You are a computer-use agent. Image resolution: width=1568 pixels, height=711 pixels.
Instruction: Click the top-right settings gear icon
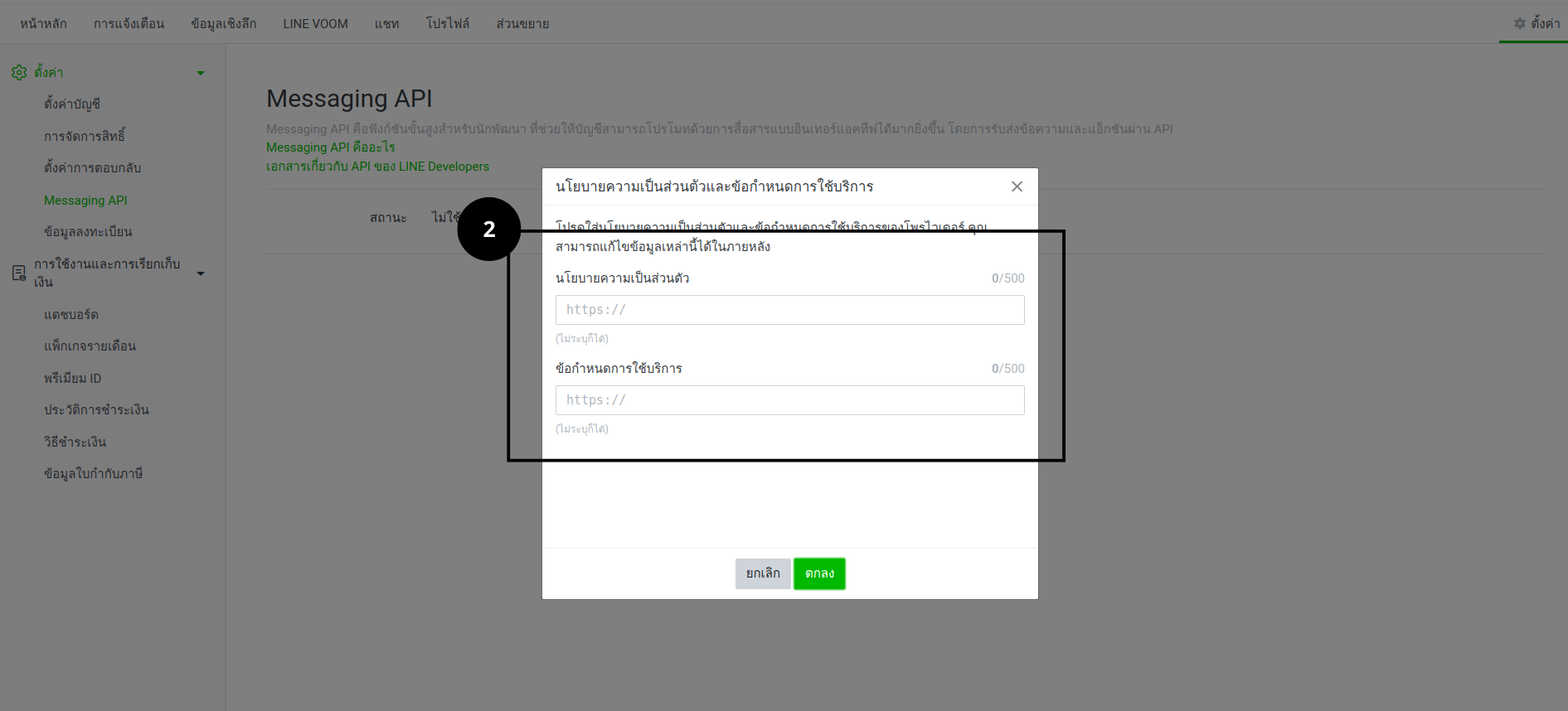(1520, 23)
